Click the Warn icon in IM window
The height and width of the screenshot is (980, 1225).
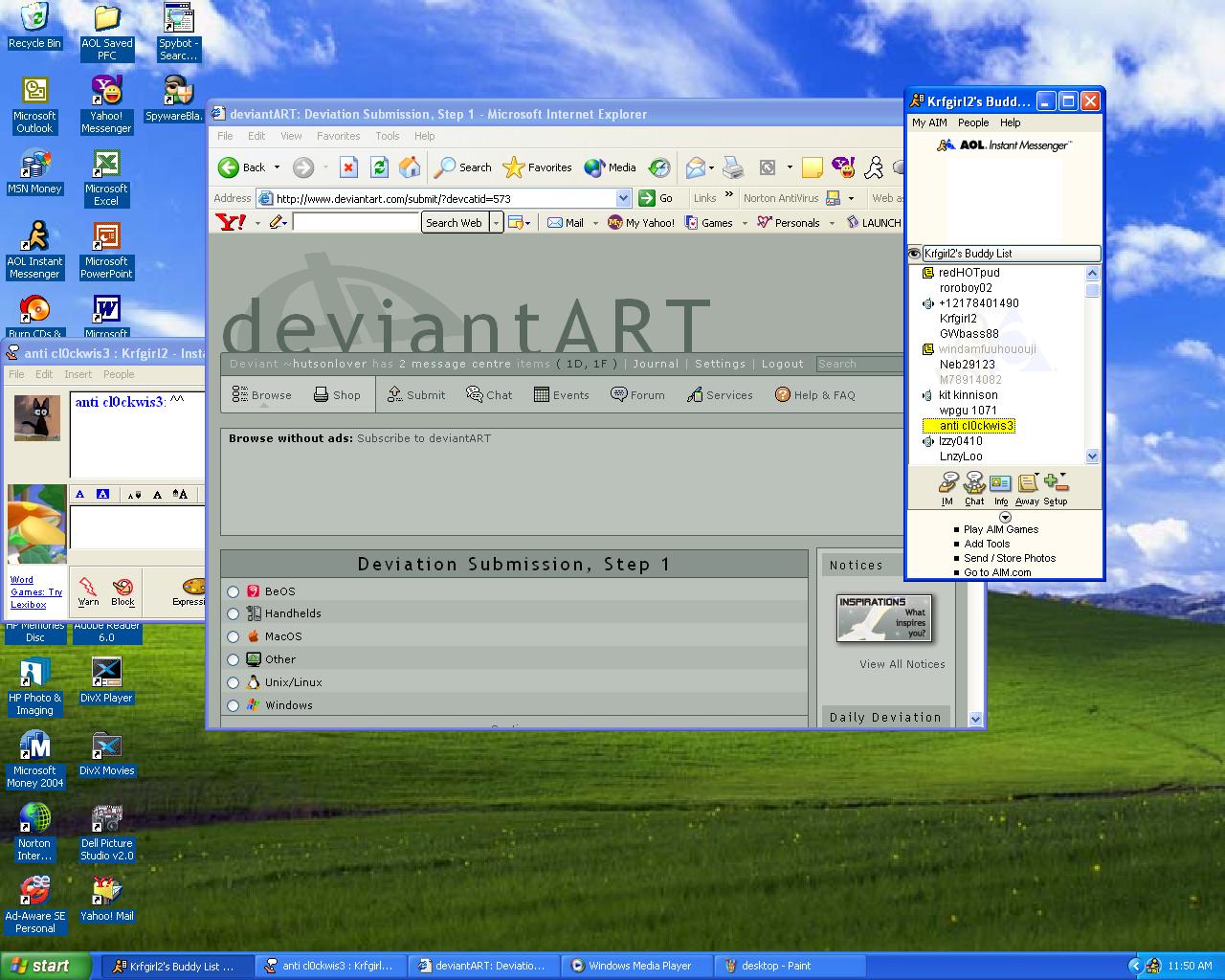coord(88,590)
